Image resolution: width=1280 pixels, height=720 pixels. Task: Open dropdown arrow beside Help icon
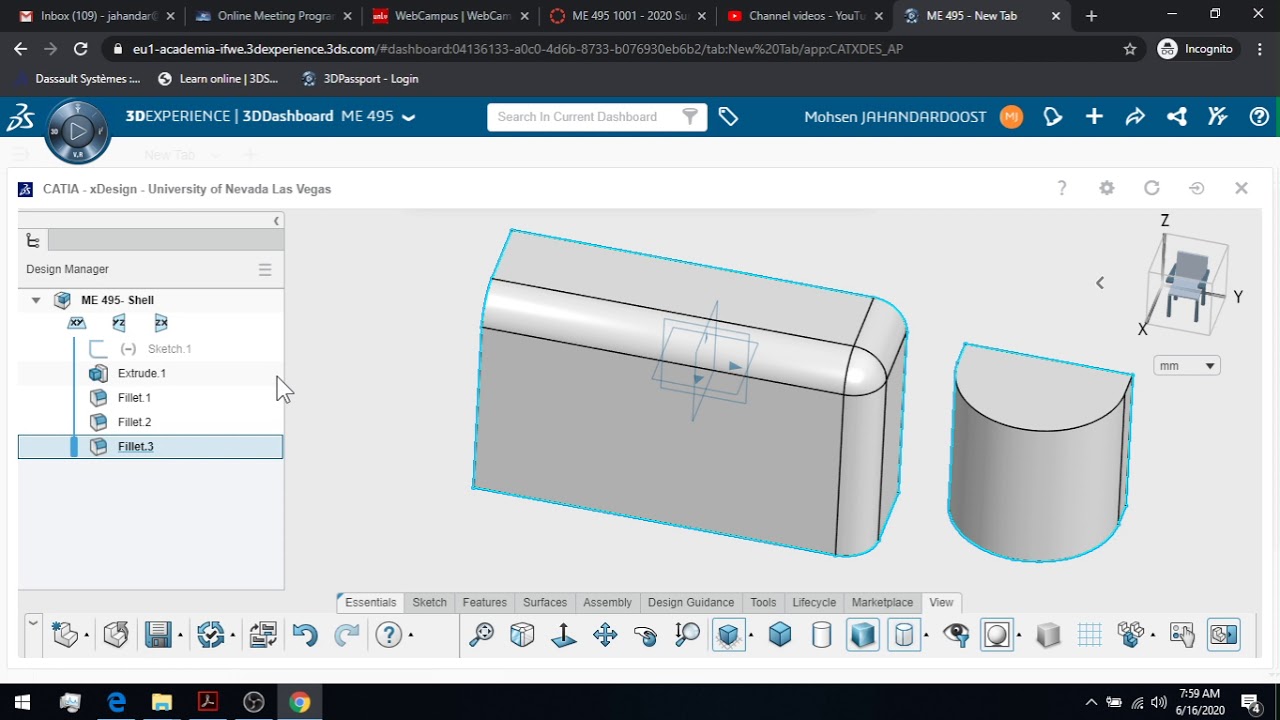410,635
